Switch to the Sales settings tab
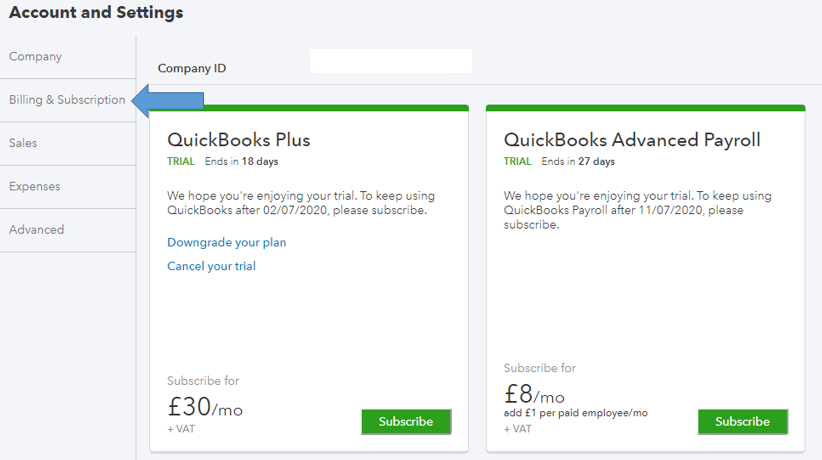The width and height of the screenshot is (822, 460). coord(23,143)
